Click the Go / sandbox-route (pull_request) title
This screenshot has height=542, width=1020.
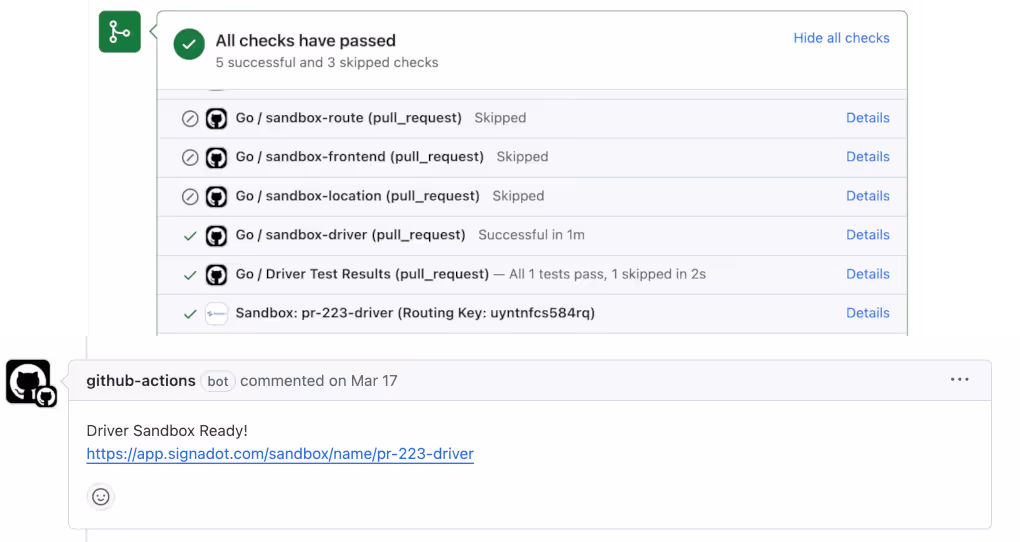pyautogui.click(x=349, y=118)
